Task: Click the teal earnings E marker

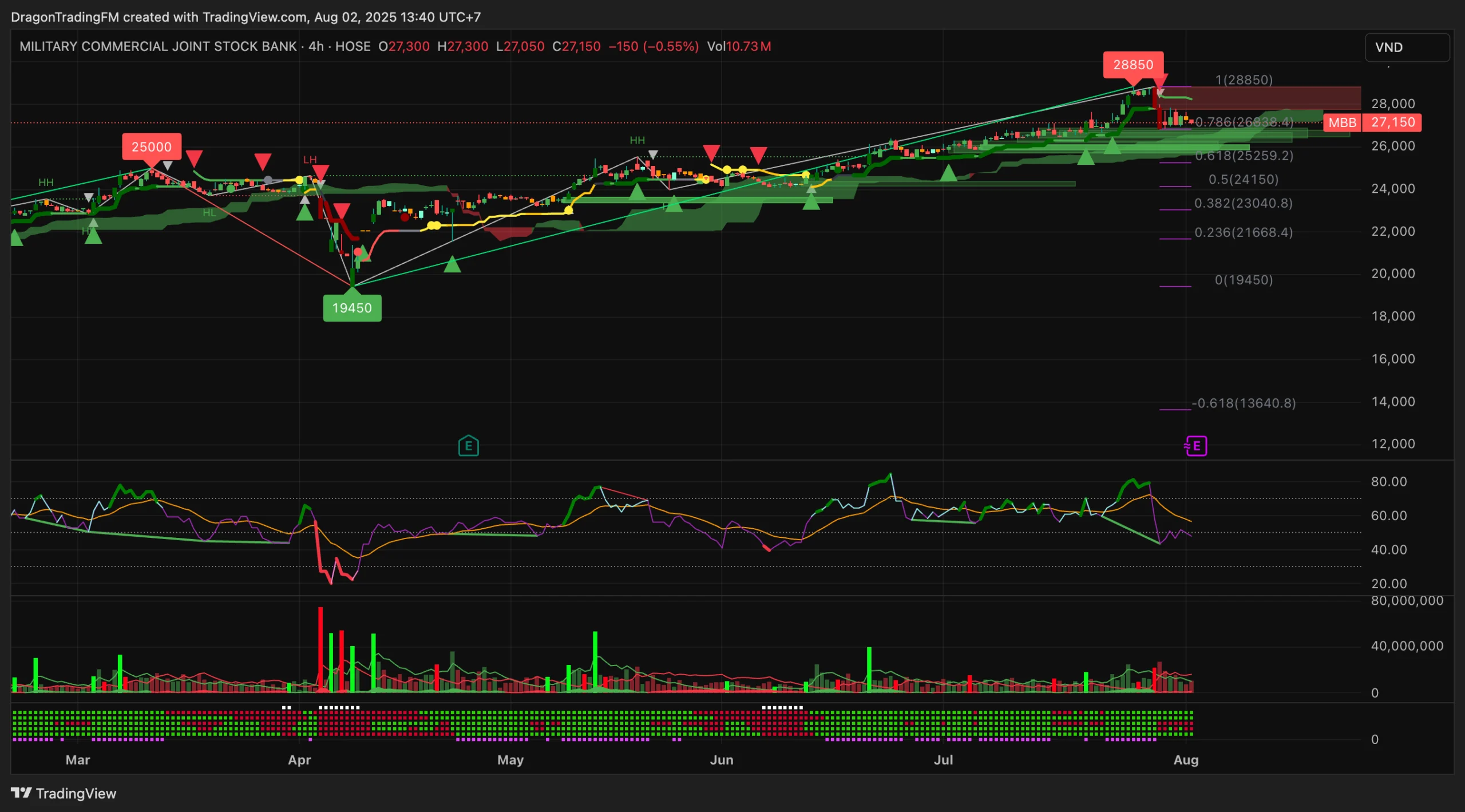Action: tap(468, 446)
